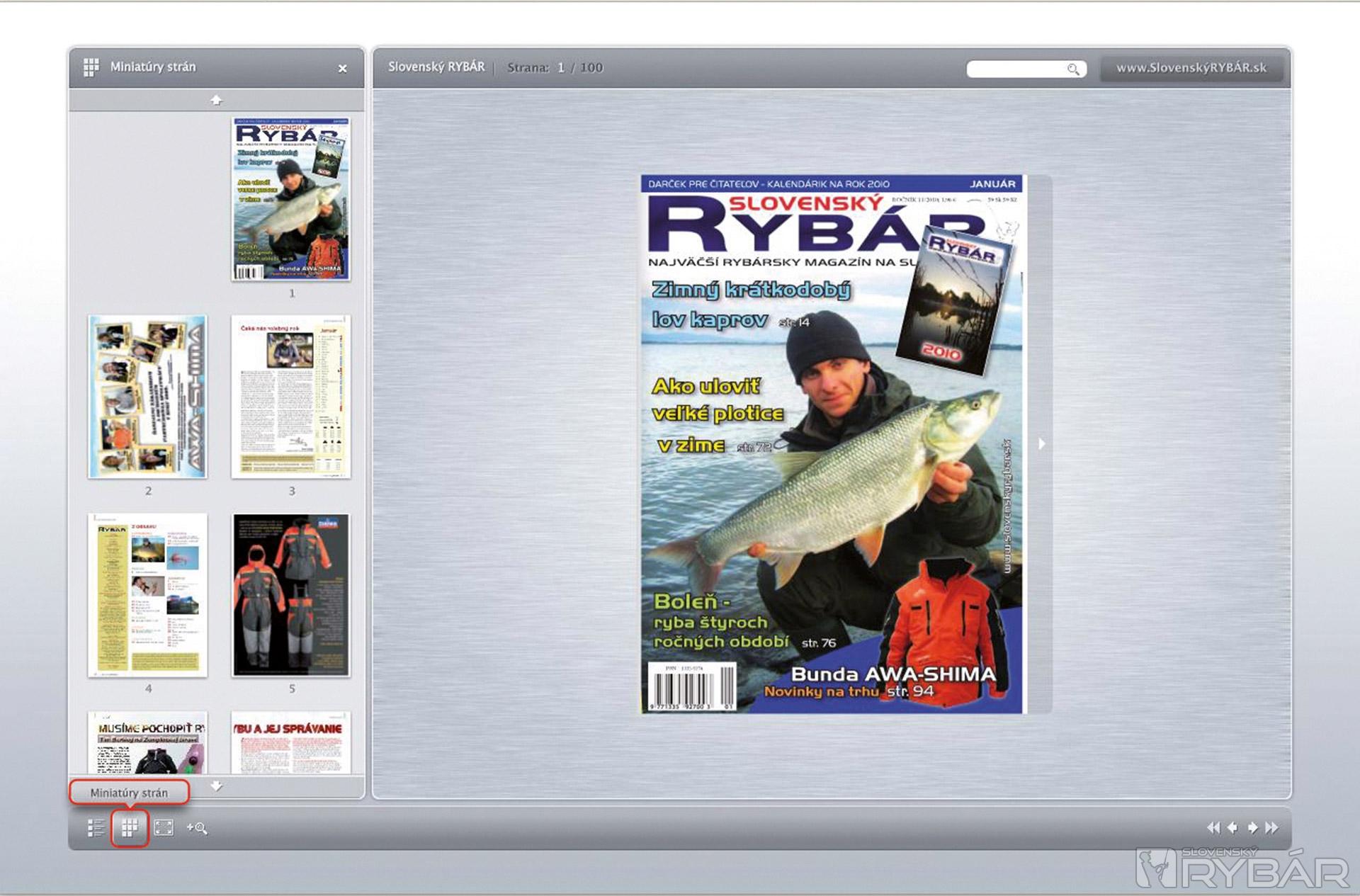Screen dimensions: 1360x896
Task: Jump to the last page arrow
Action: click(x=1272, y=827)
